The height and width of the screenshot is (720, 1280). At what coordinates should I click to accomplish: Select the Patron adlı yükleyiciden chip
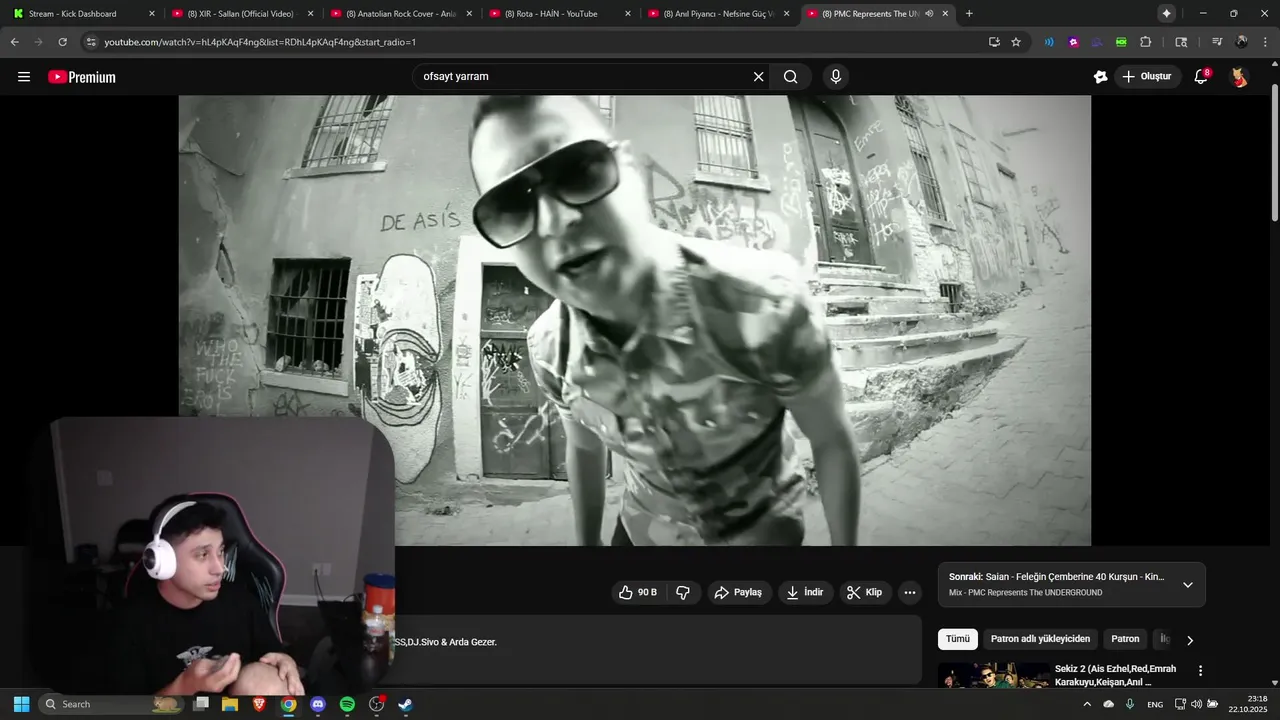pos(1040,639)
